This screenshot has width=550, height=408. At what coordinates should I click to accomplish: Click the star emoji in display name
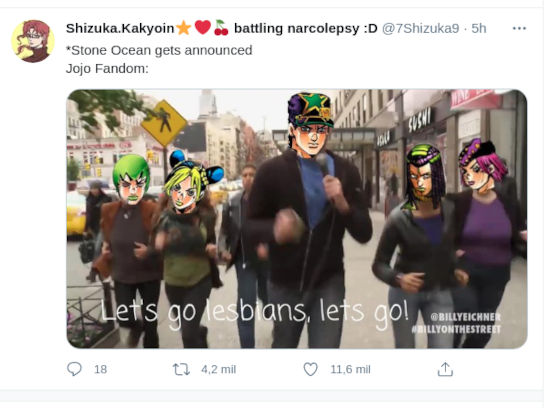183,28
